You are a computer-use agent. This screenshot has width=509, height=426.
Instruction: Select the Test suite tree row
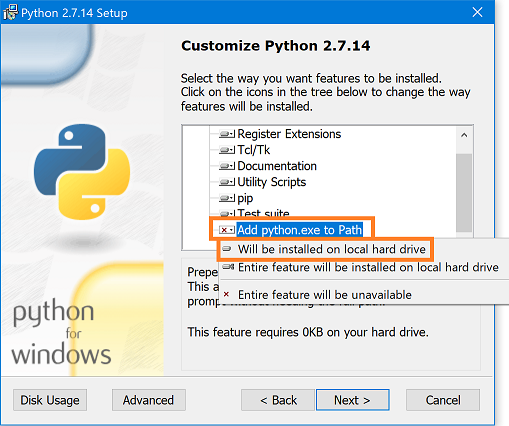[263, 213]
